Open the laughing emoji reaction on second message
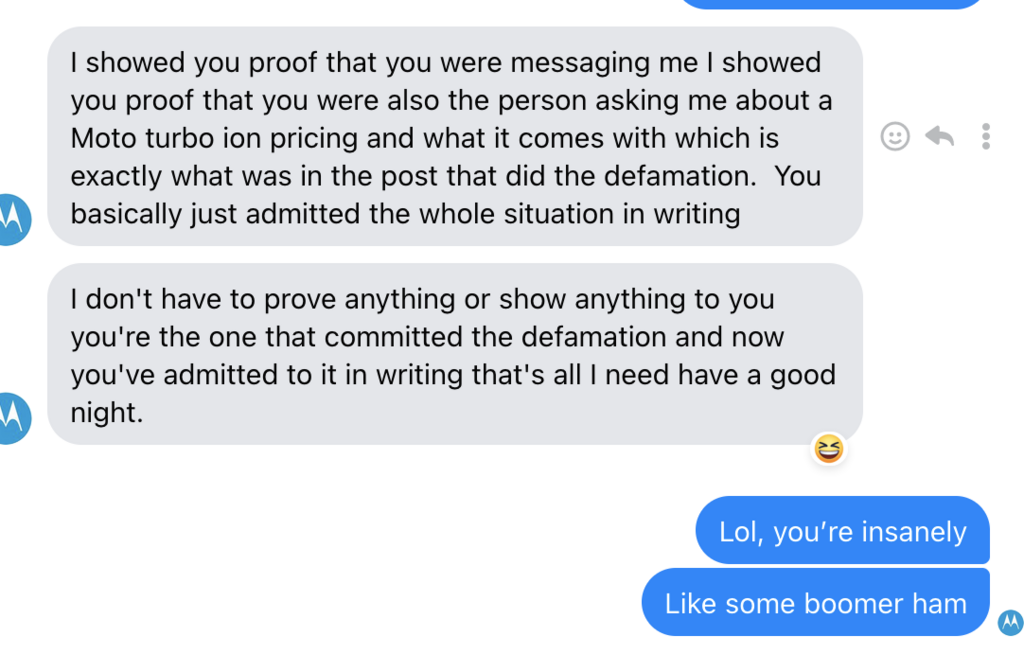Screen dimensions: 1024x672 (829, 449)
